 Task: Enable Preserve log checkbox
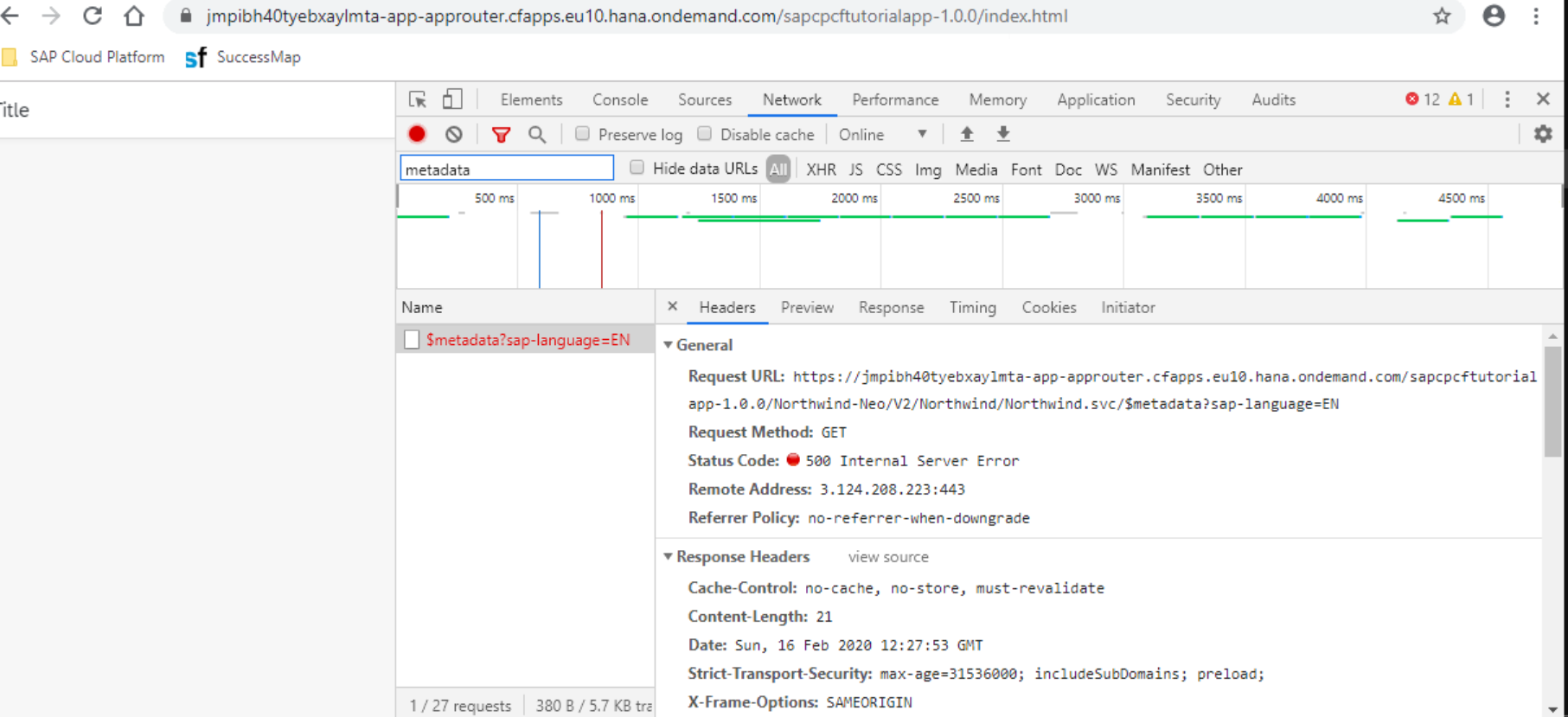[582, 133]
